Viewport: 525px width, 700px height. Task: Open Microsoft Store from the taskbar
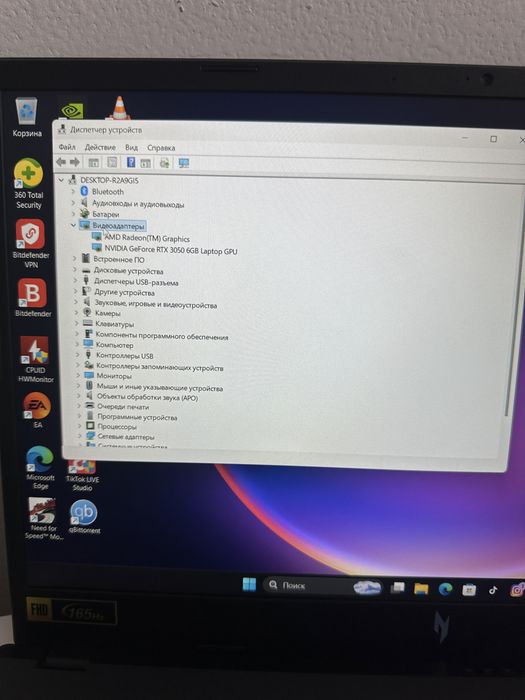469,590
